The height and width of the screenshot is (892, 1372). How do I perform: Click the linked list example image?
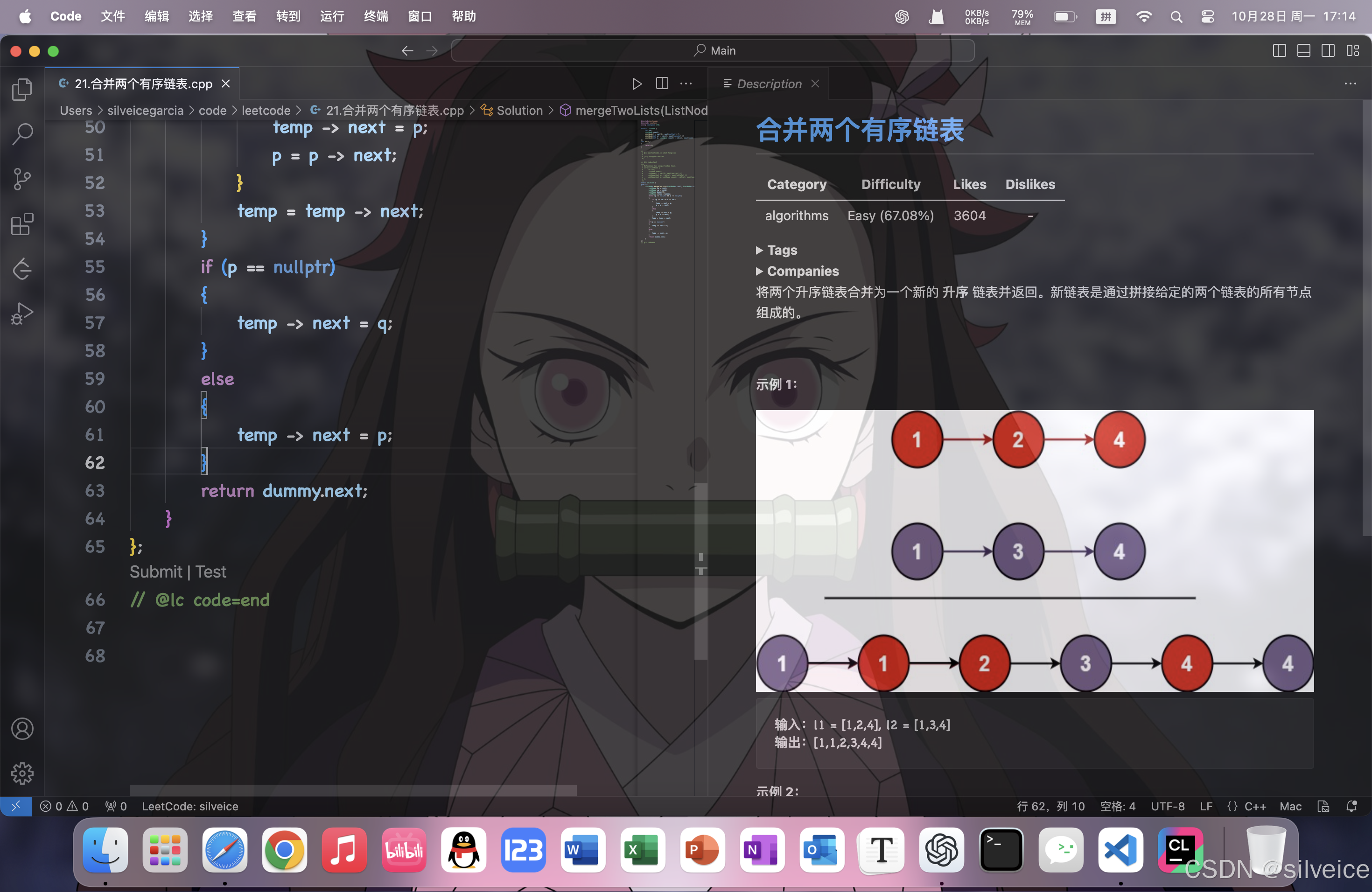pos(1034,551)
